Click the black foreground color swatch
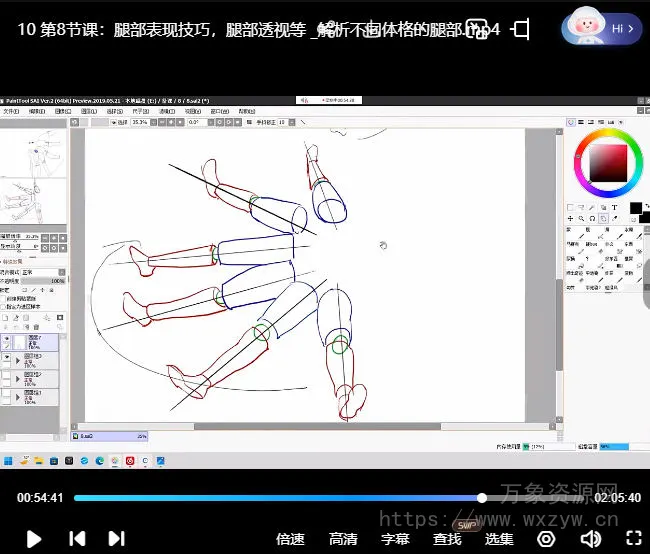The width and height of the screenshot is (650, 554). click(635, 208)
